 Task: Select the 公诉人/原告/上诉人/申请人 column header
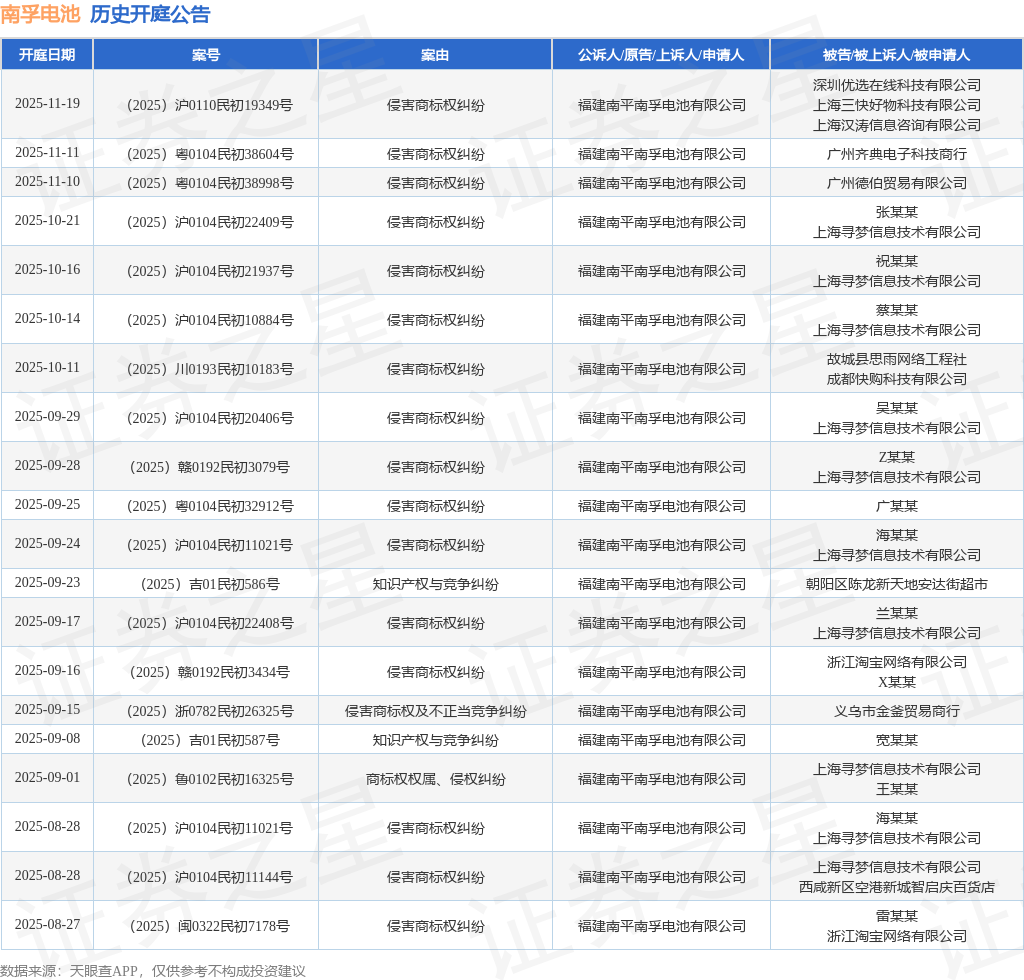coord(661,55)
